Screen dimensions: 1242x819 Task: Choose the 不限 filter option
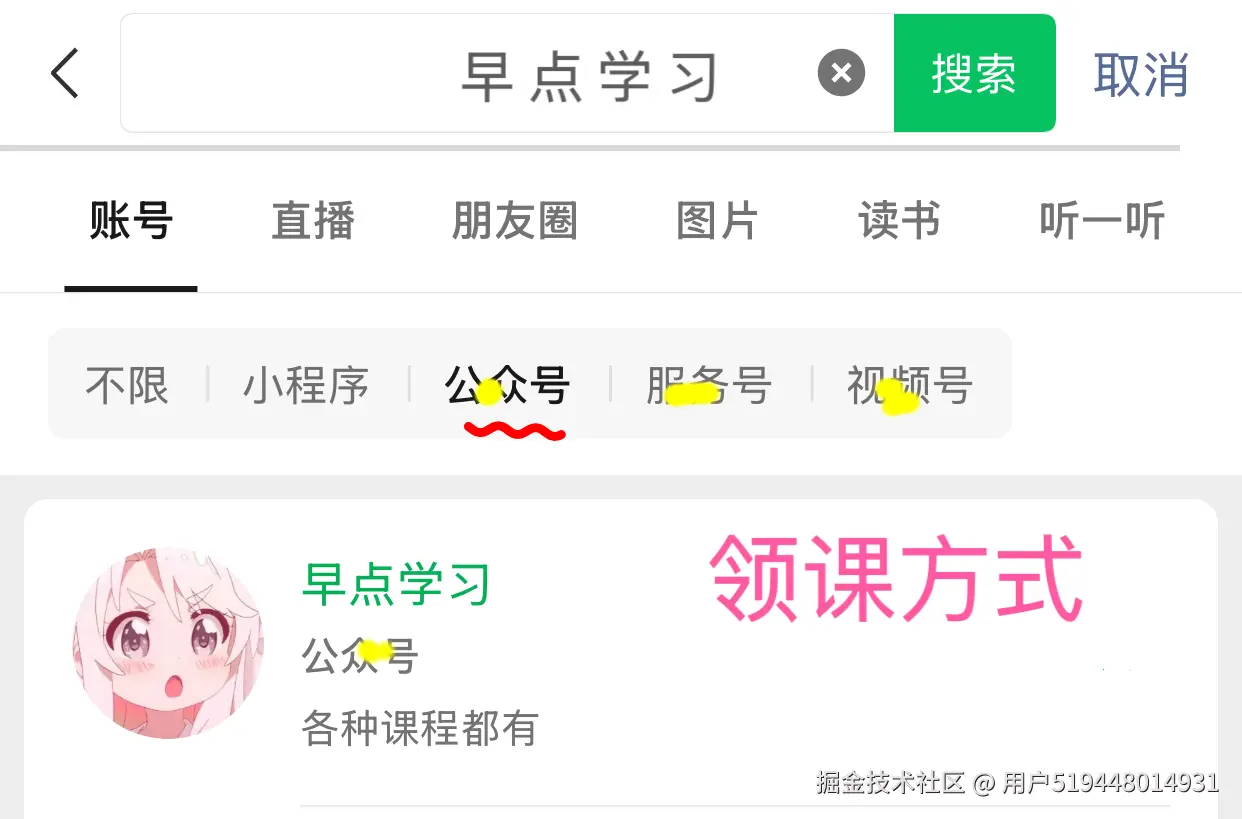pos(127,385)
